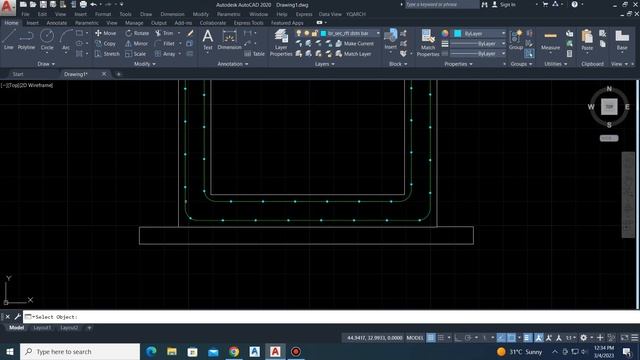Open the Format menu

pos(103,14)
